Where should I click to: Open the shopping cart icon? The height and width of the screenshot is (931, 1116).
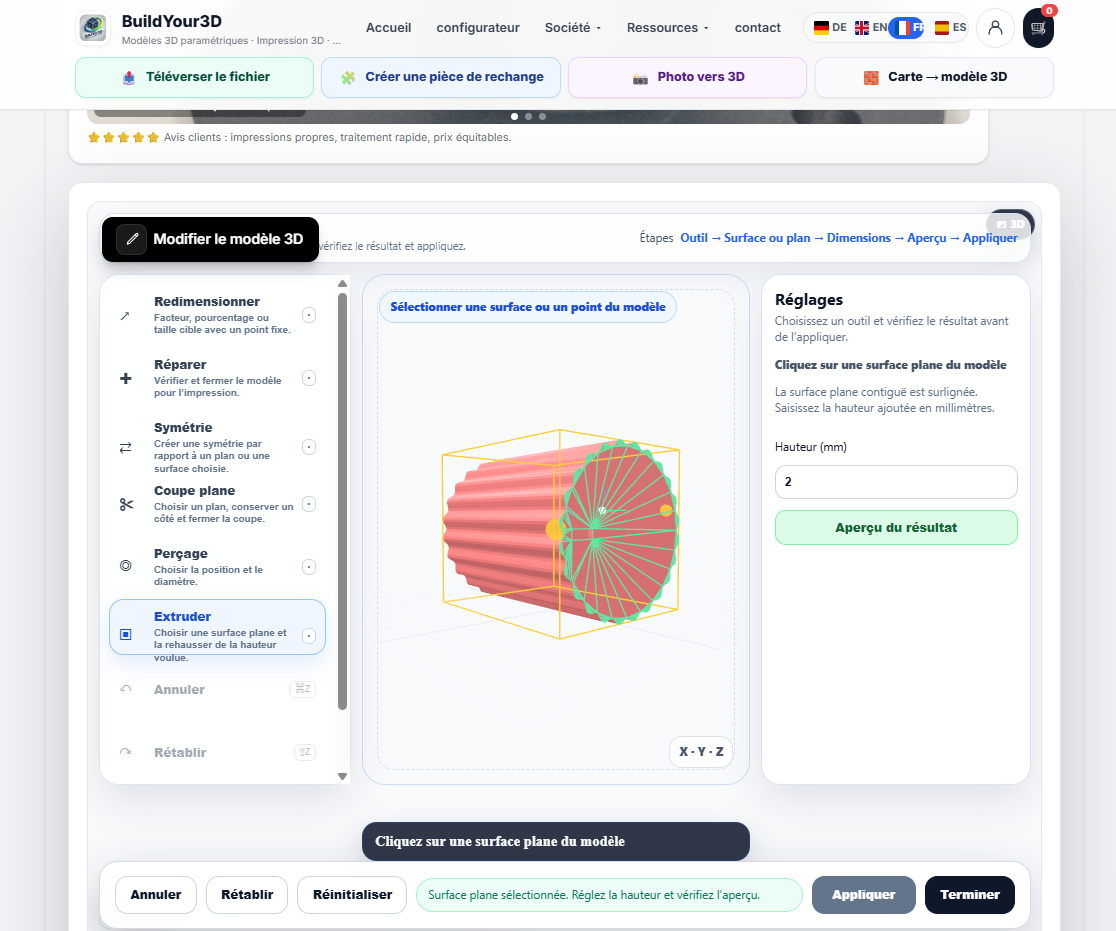pos(1038,28)
